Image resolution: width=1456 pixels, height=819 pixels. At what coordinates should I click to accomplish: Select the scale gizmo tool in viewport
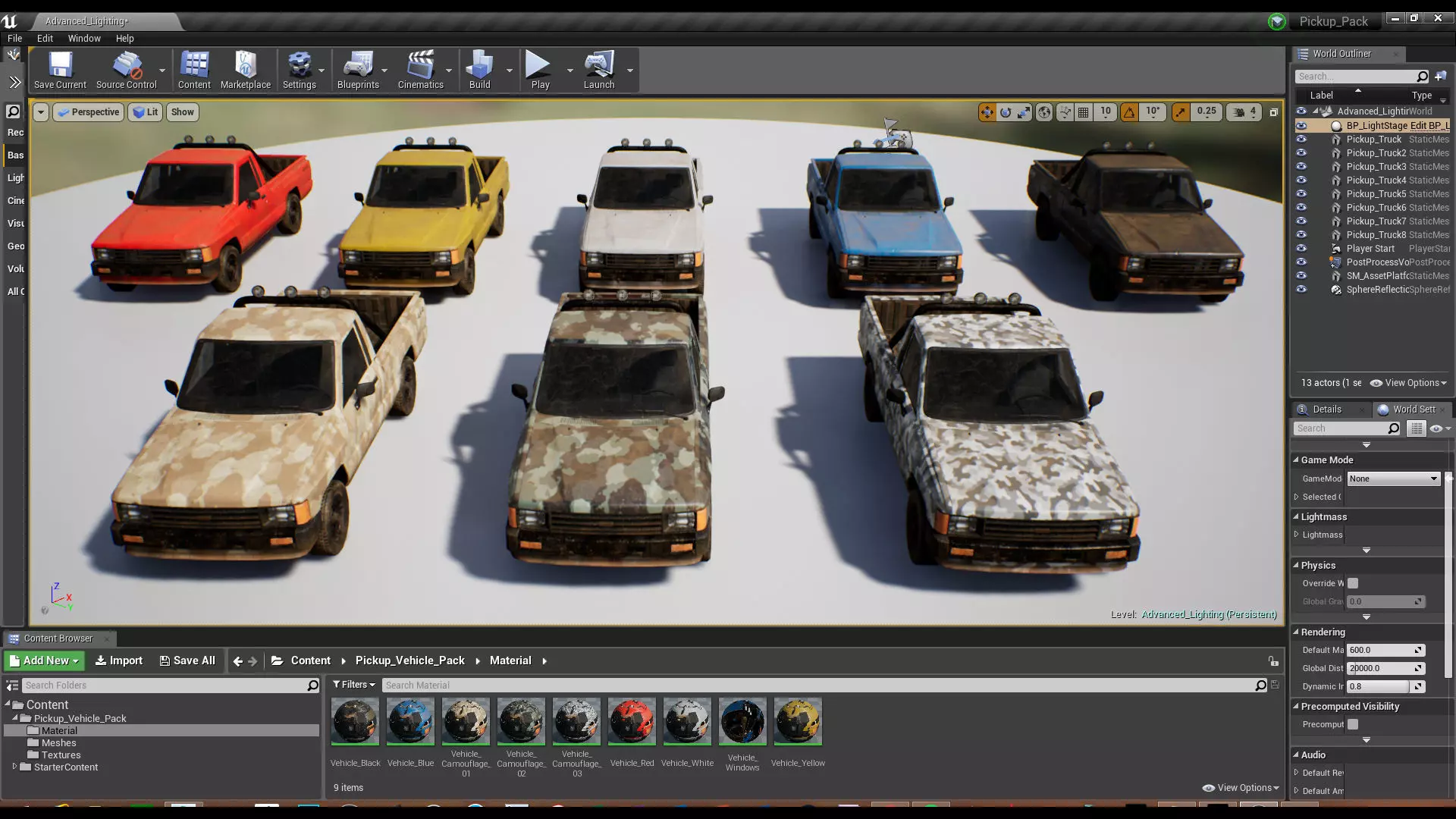coord(1024,112)
